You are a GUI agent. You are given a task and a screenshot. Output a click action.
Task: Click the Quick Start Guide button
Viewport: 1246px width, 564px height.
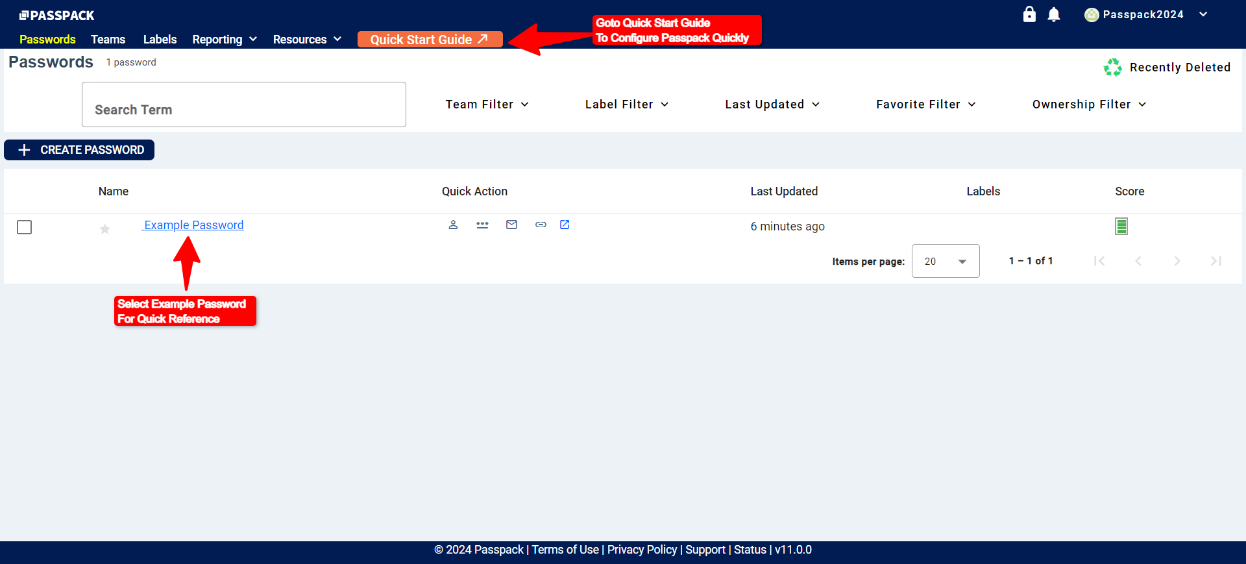click(430, 39)
